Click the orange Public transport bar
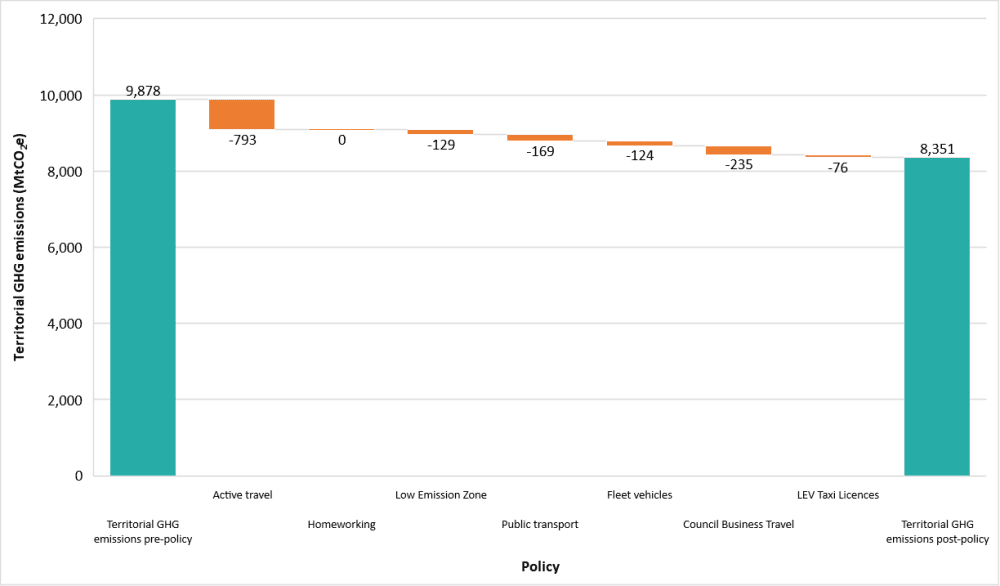Screen dimensions: 1000x586 (540, 137)
